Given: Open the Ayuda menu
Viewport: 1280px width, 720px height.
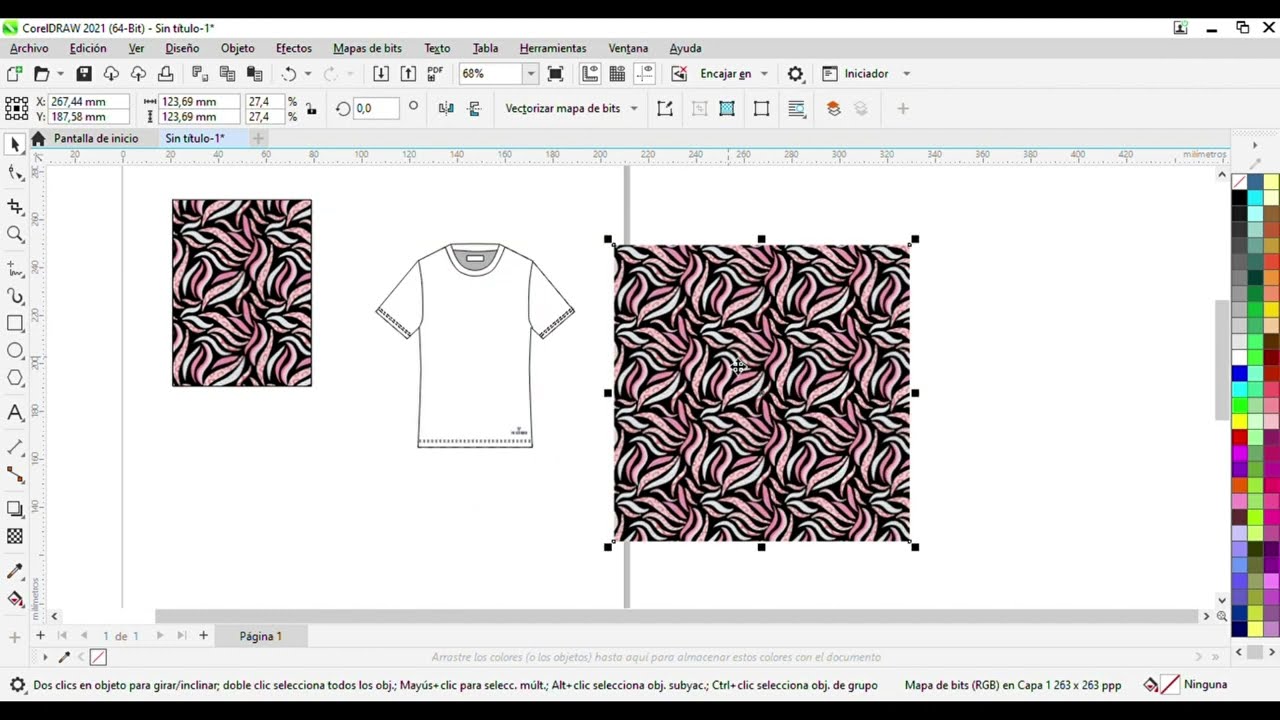Looking at the screenshot, I should [685, 48].
